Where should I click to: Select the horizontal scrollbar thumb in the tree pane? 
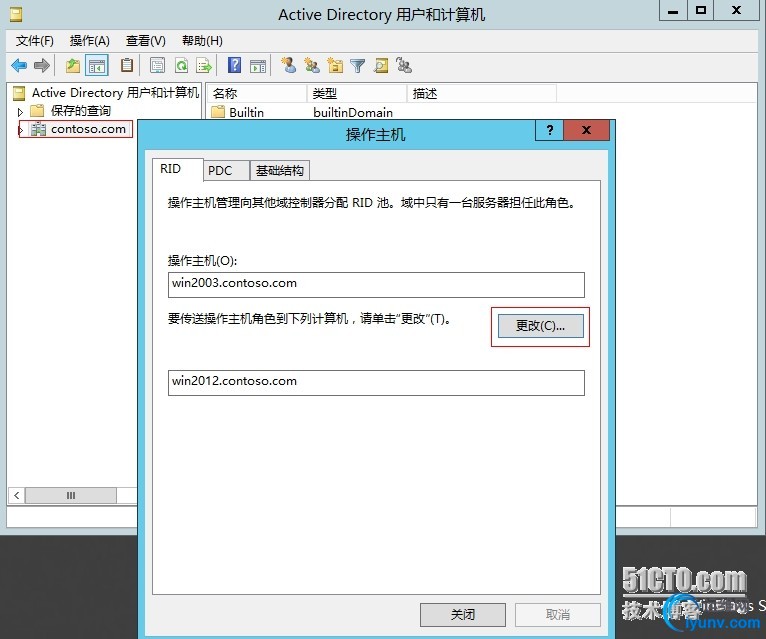pos(71,495)
